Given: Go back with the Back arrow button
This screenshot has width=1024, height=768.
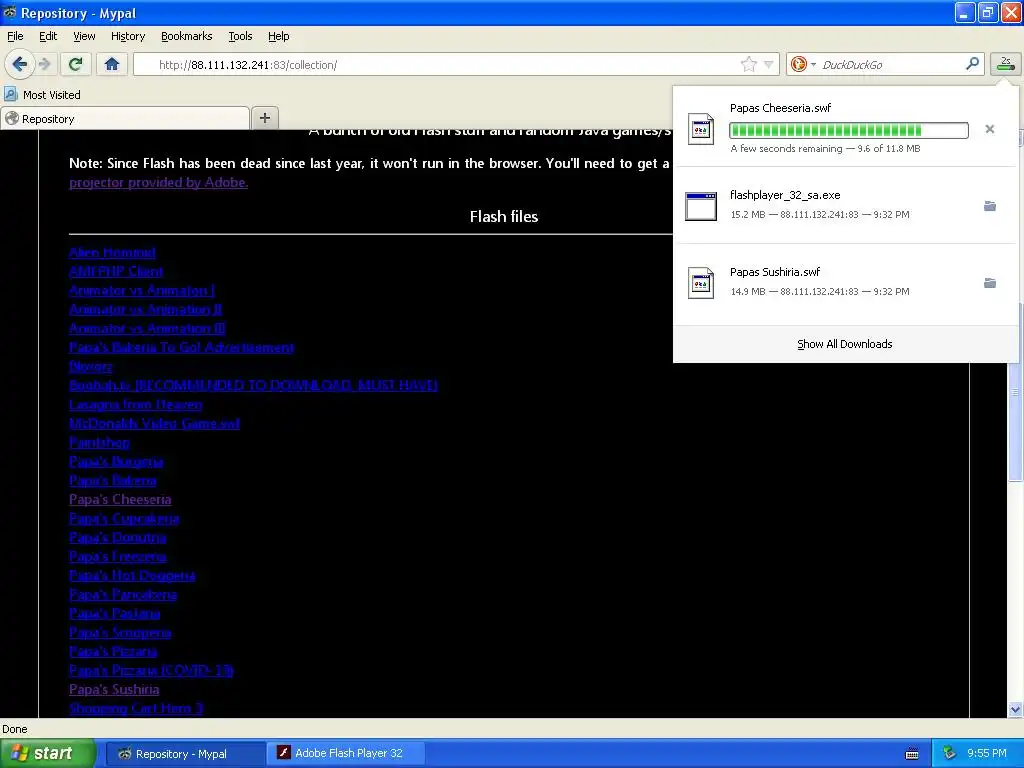Looking at the screenshot, I should (x=20, y=64).
